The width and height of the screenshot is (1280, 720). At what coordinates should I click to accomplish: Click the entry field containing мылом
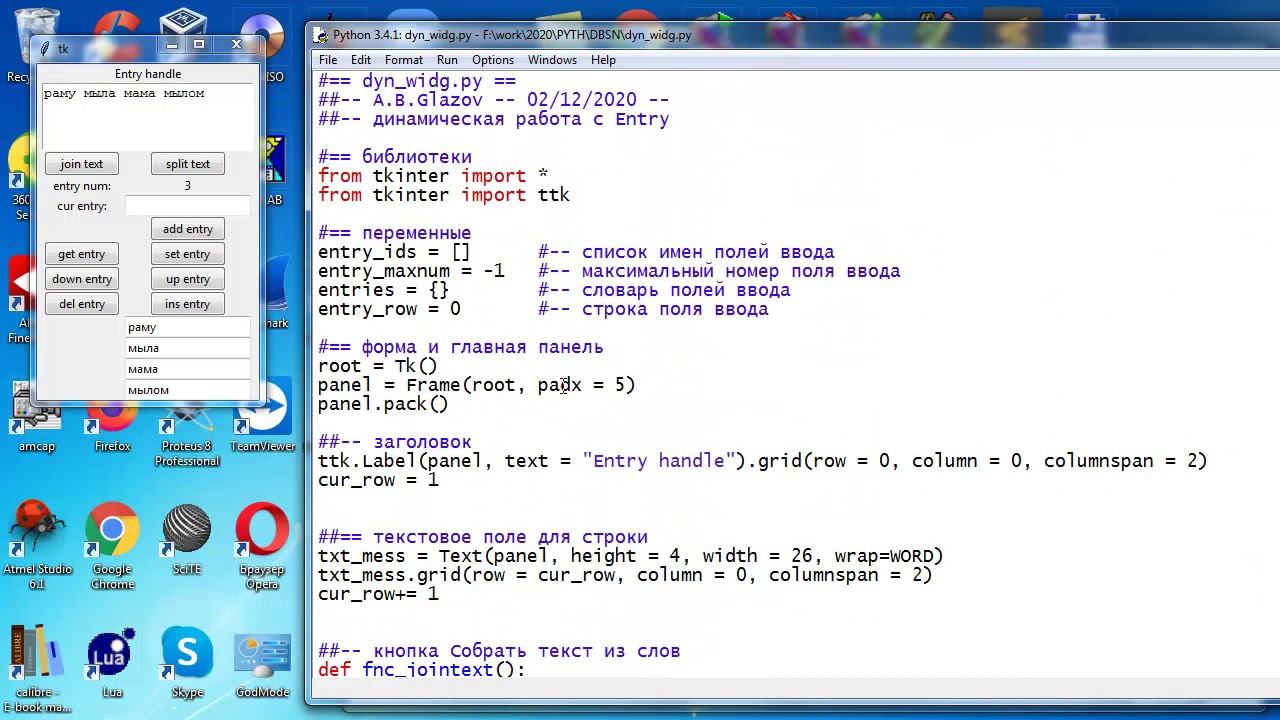(x=188, y=390)
